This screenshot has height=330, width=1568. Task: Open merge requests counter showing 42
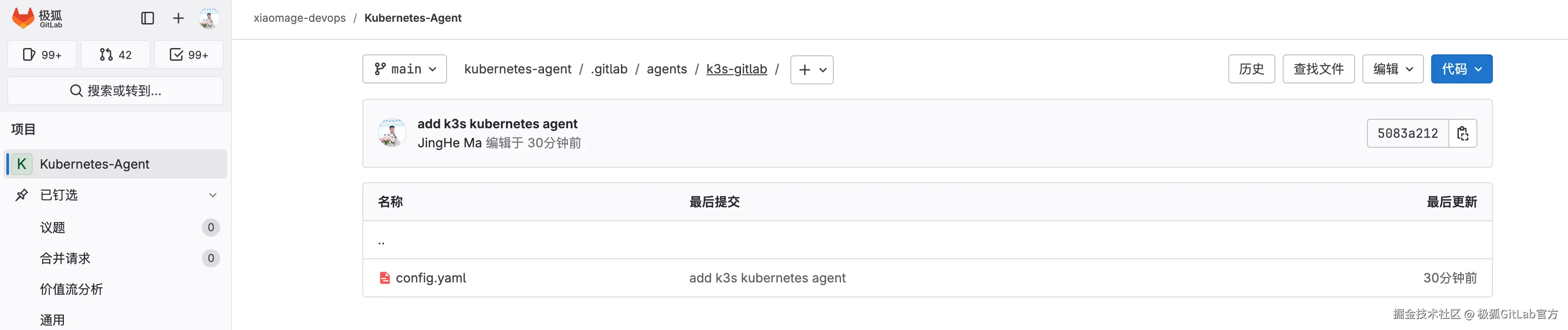[x=115, y=55]
